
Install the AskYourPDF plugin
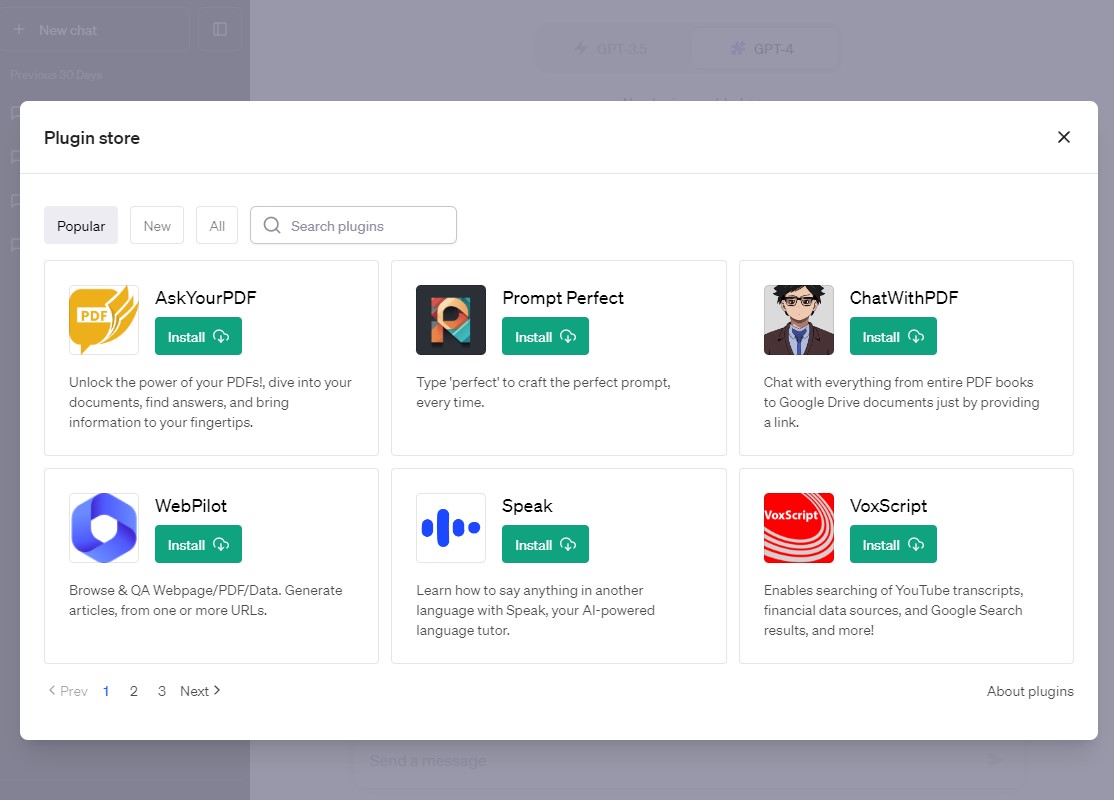click(x=198, y=336)
